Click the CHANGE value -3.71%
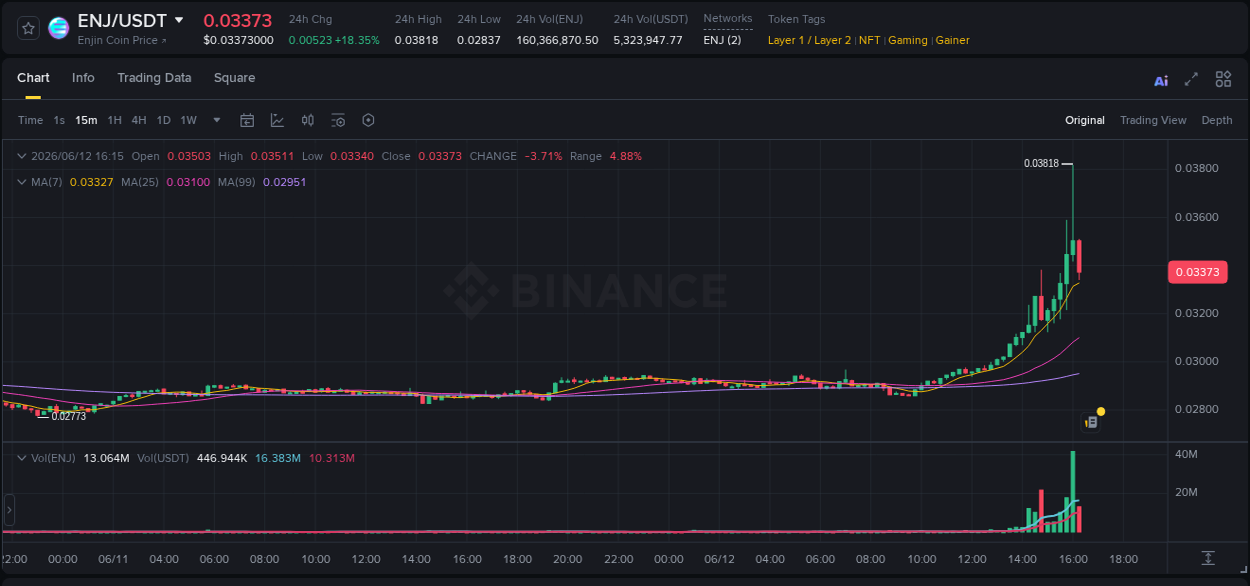The height and width of the screenshot is (586, 1250). pyautogui.click(x=543, y=156)
